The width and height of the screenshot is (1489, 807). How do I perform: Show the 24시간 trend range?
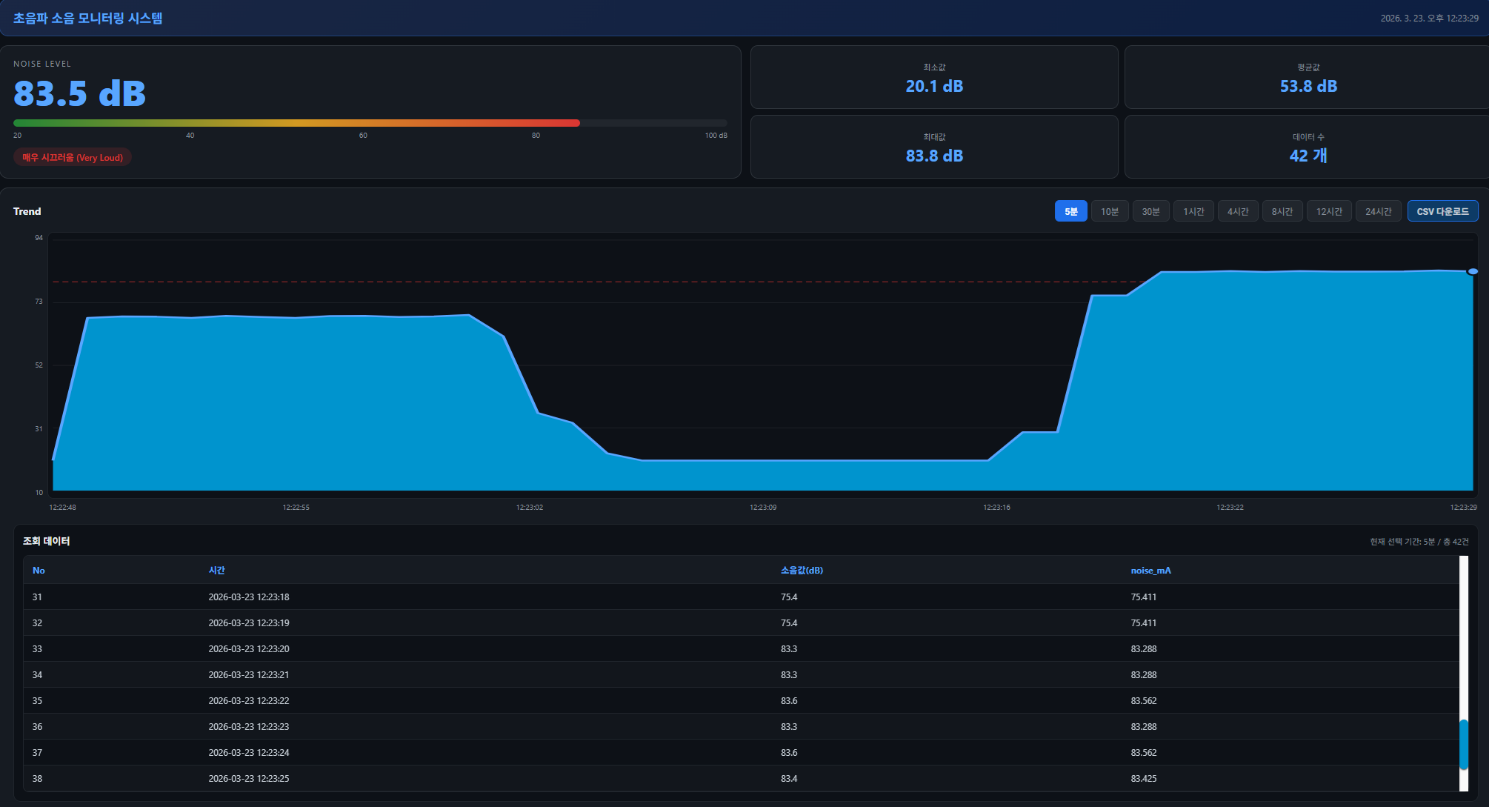click(x=1378, y=211)
